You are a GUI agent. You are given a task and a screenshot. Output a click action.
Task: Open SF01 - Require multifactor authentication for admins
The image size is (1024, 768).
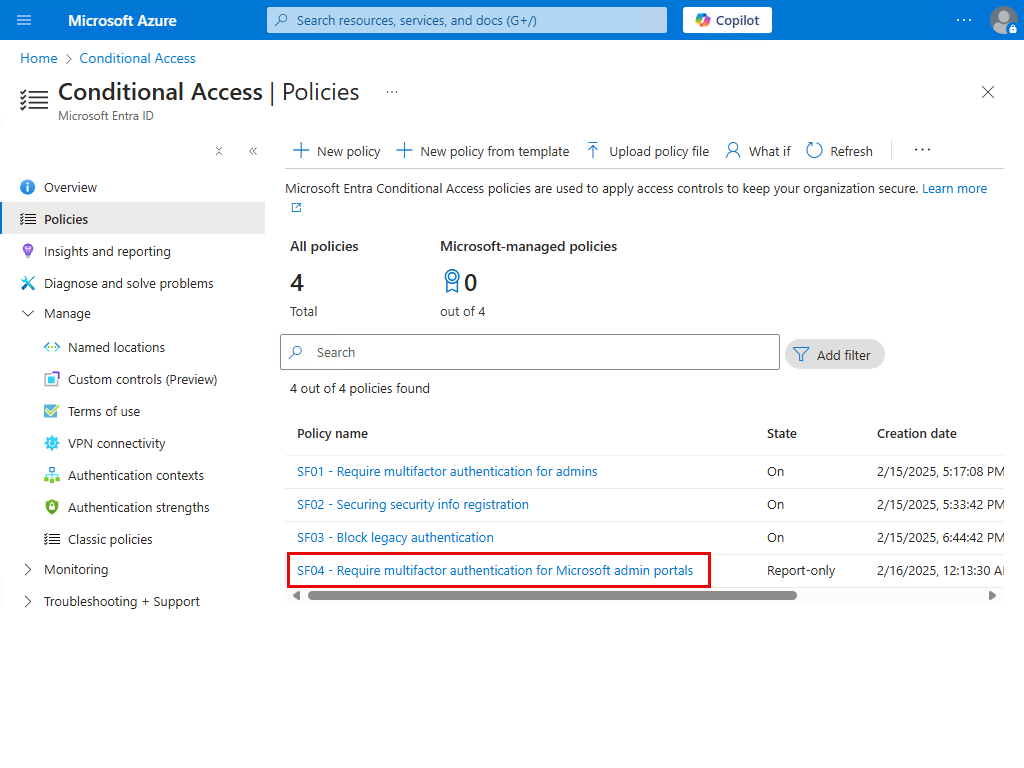point(447,472)
